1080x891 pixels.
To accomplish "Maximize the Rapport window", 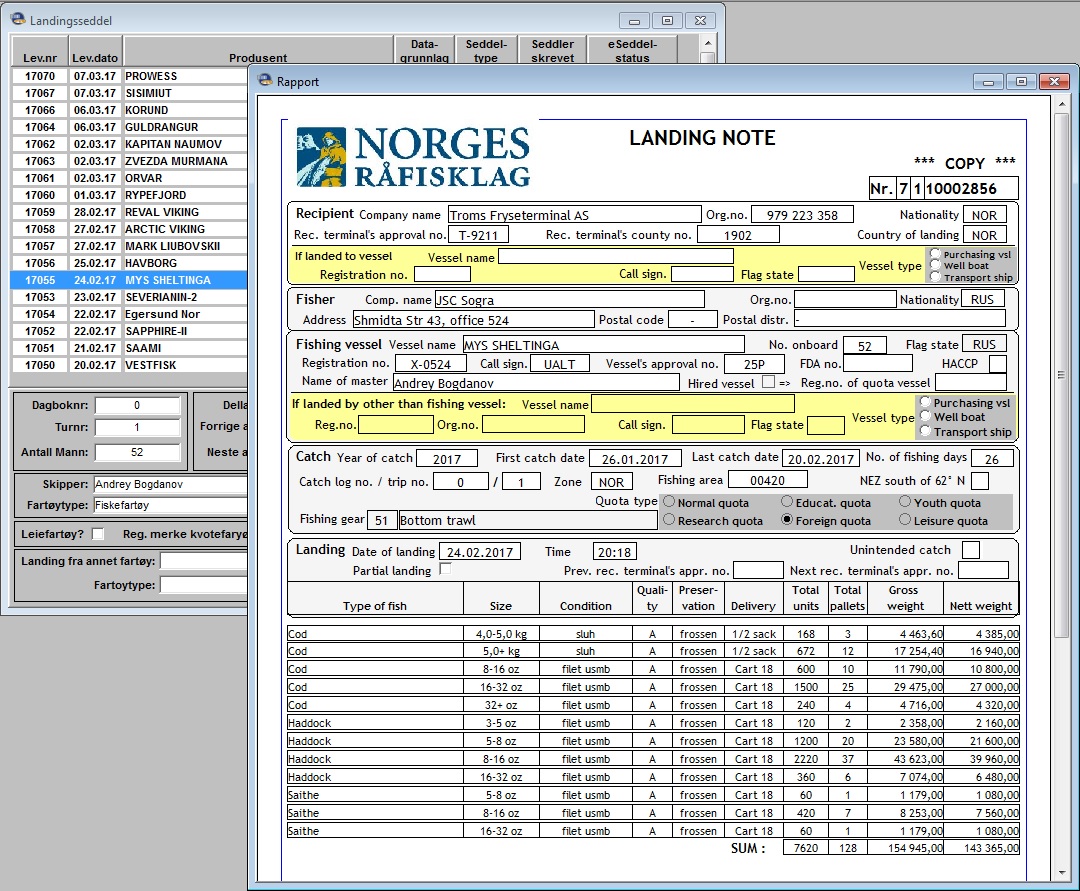I will click(1021, 81).
